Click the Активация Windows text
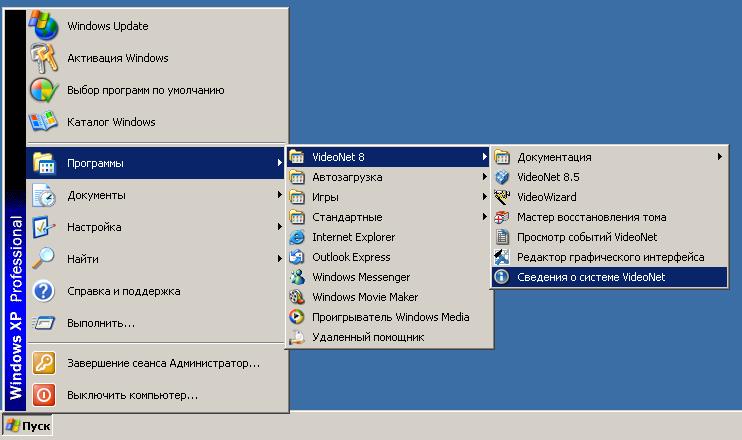The height and width of the screenshot is (440, 742). click(x=118, y=58)
